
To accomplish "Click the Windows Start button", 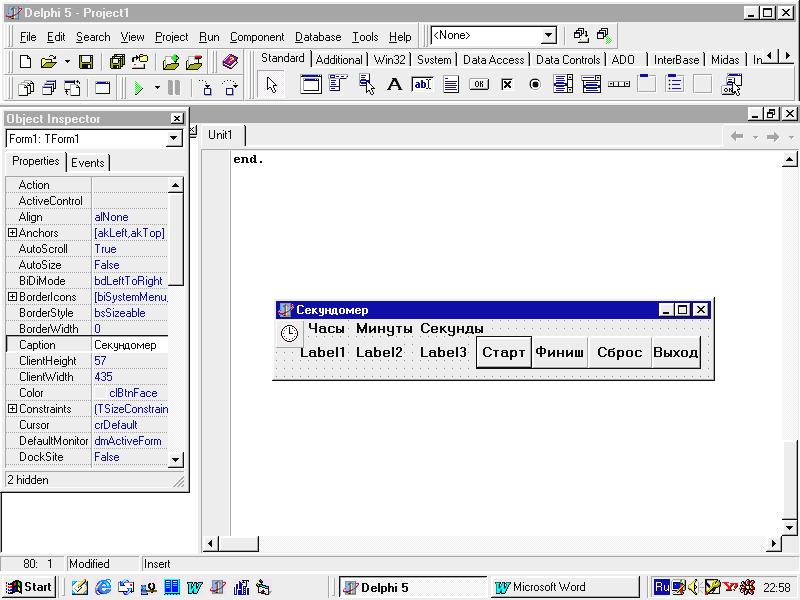I will click(29, 587).
